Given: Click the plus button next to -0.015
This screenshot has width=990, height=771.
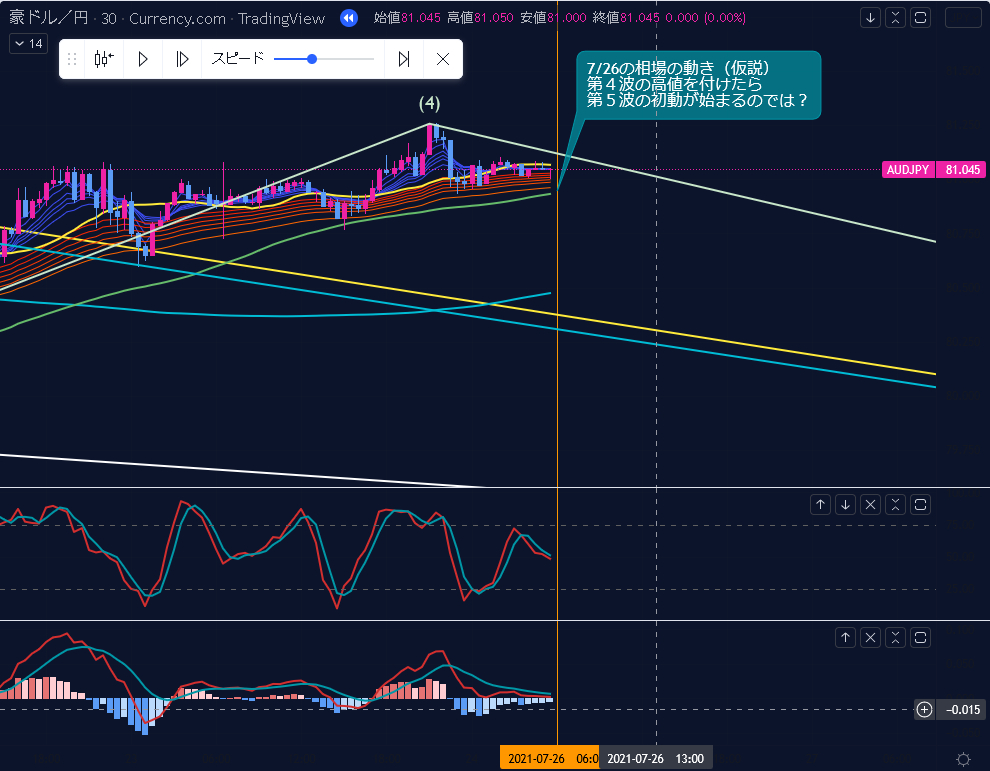Looking at the screenshot, I should point(924,710).
